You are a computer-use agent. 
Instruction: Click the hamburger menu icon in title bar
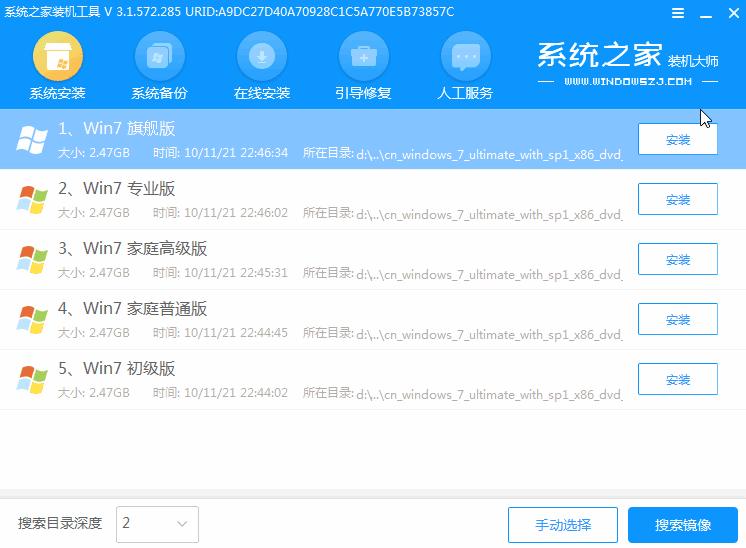(678, 13)
